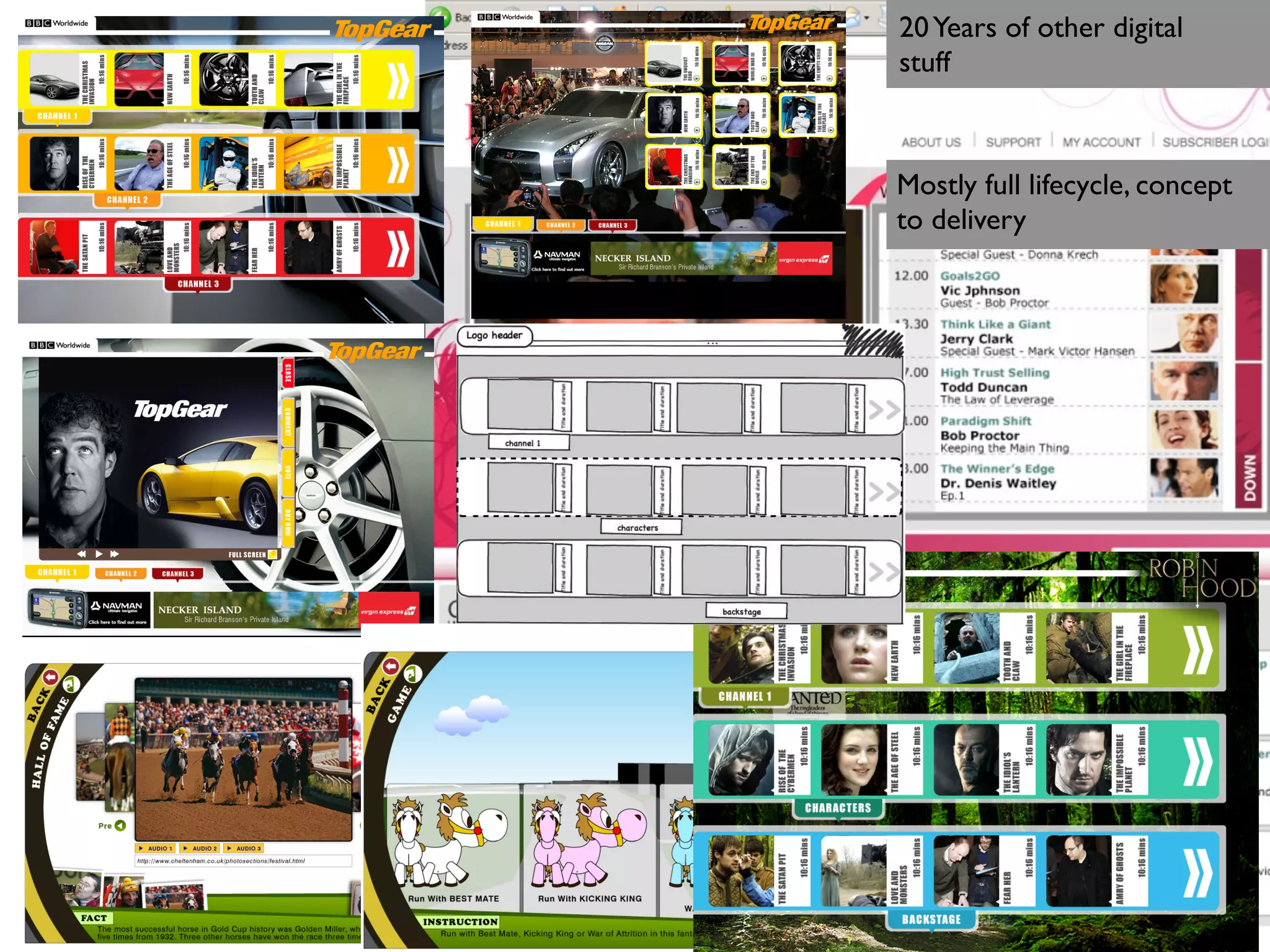Click red Channel 3 row chevrons

(398, 249)
